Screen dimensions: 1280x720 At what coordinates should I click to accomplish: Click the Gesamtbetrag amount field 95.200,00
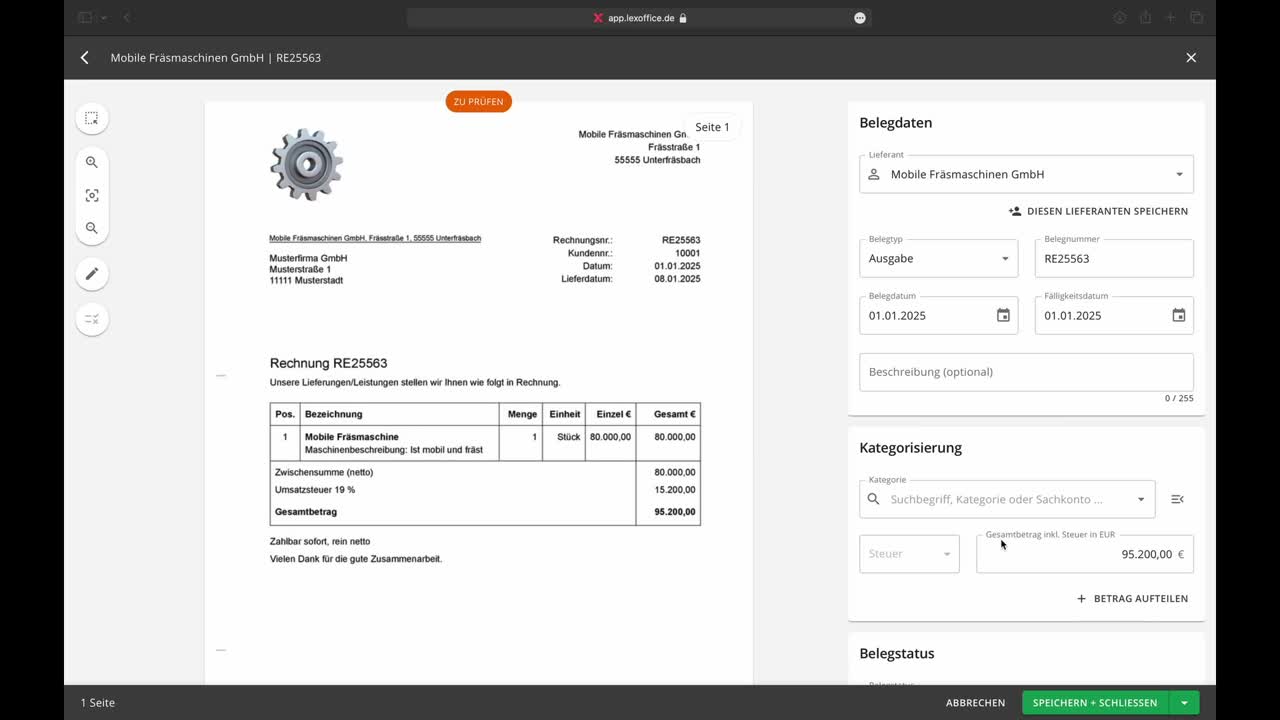coord(1085,554)
